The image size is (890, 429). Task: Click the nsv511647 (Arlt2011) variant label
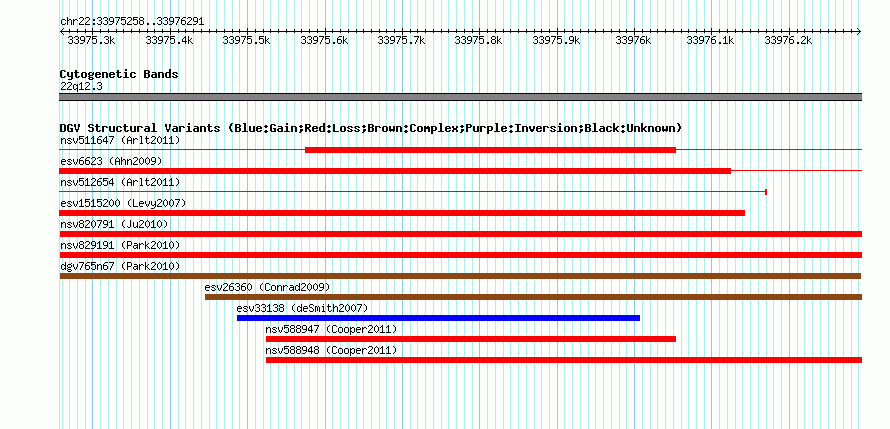pos(120,140)
